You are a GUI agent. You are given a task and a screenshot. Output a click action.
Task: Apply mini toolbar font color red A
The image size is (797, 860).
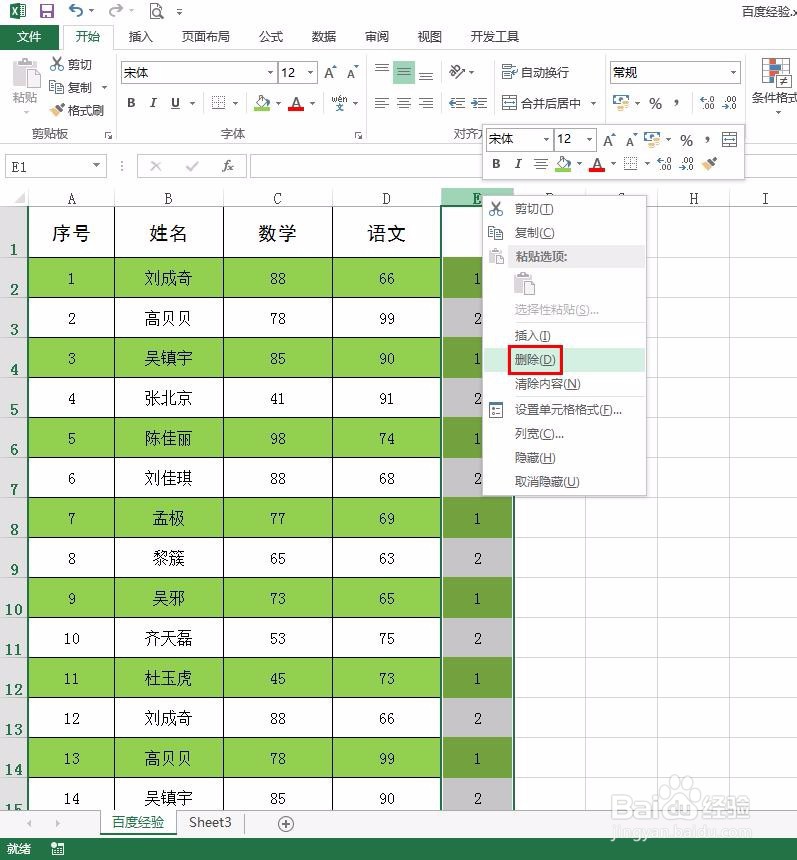[x=597, y=163]
